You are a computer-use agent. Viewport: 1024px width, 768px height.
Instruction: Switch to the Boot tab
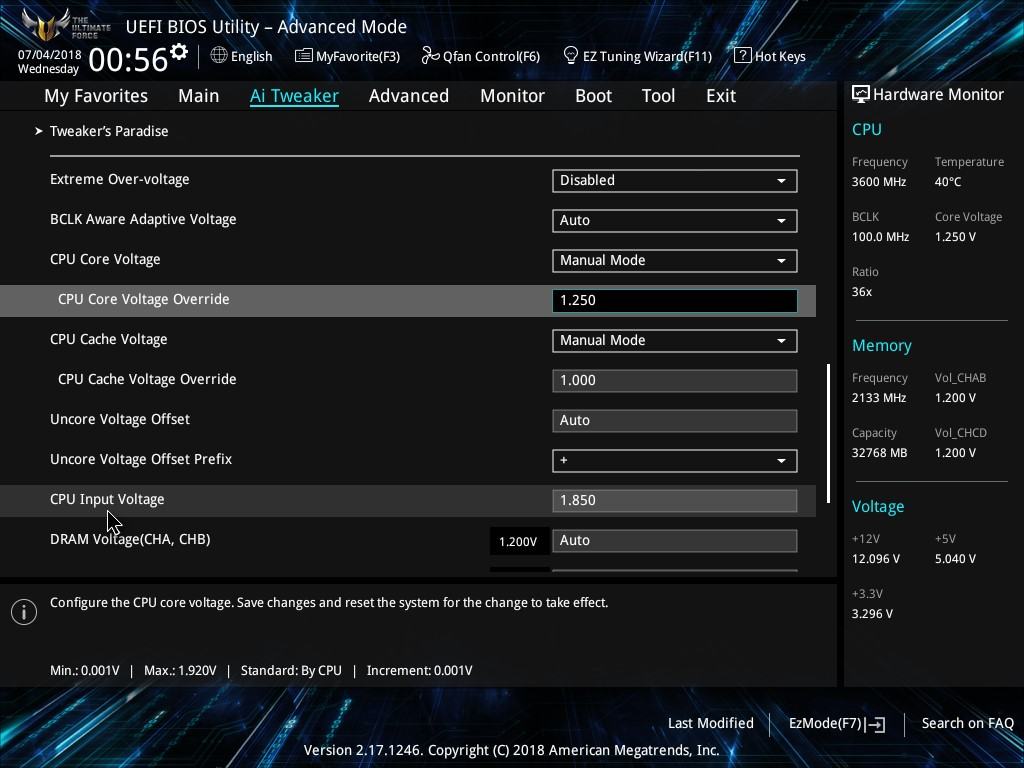pos(594,96)
